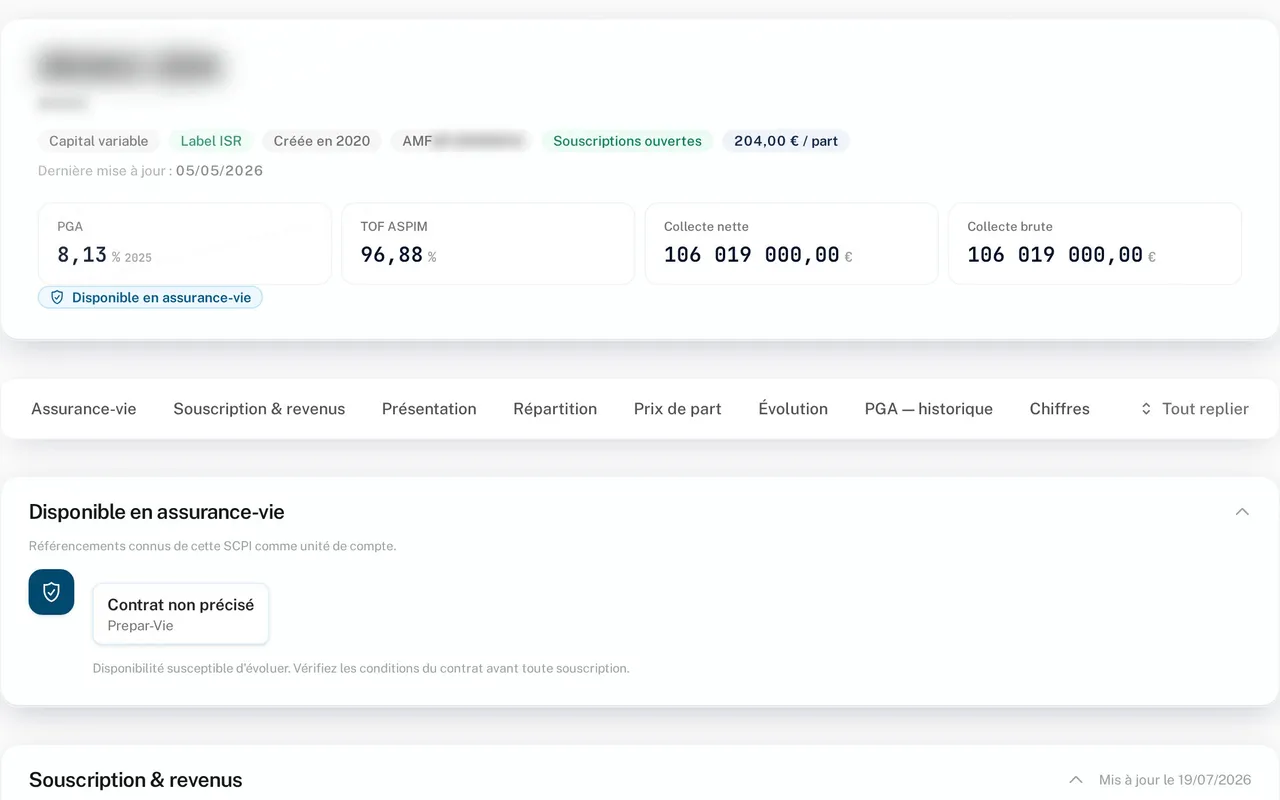Open the Contrat non précisé Prepar-Vie card

(x=181, y=614)
